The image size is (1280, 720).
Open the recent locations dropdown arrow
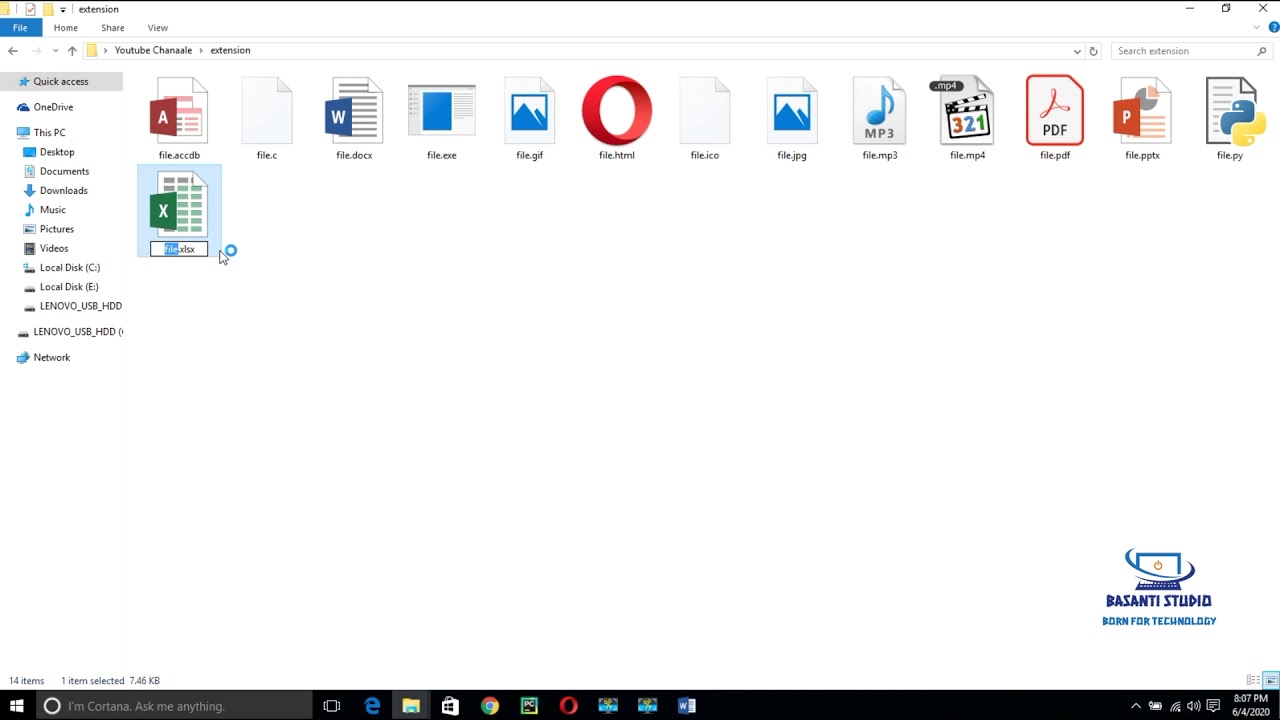tap(55, 51)
